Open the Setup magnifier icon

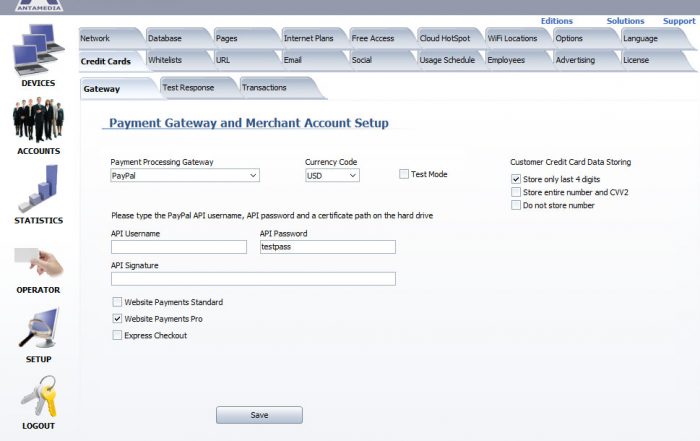[38, 328]
